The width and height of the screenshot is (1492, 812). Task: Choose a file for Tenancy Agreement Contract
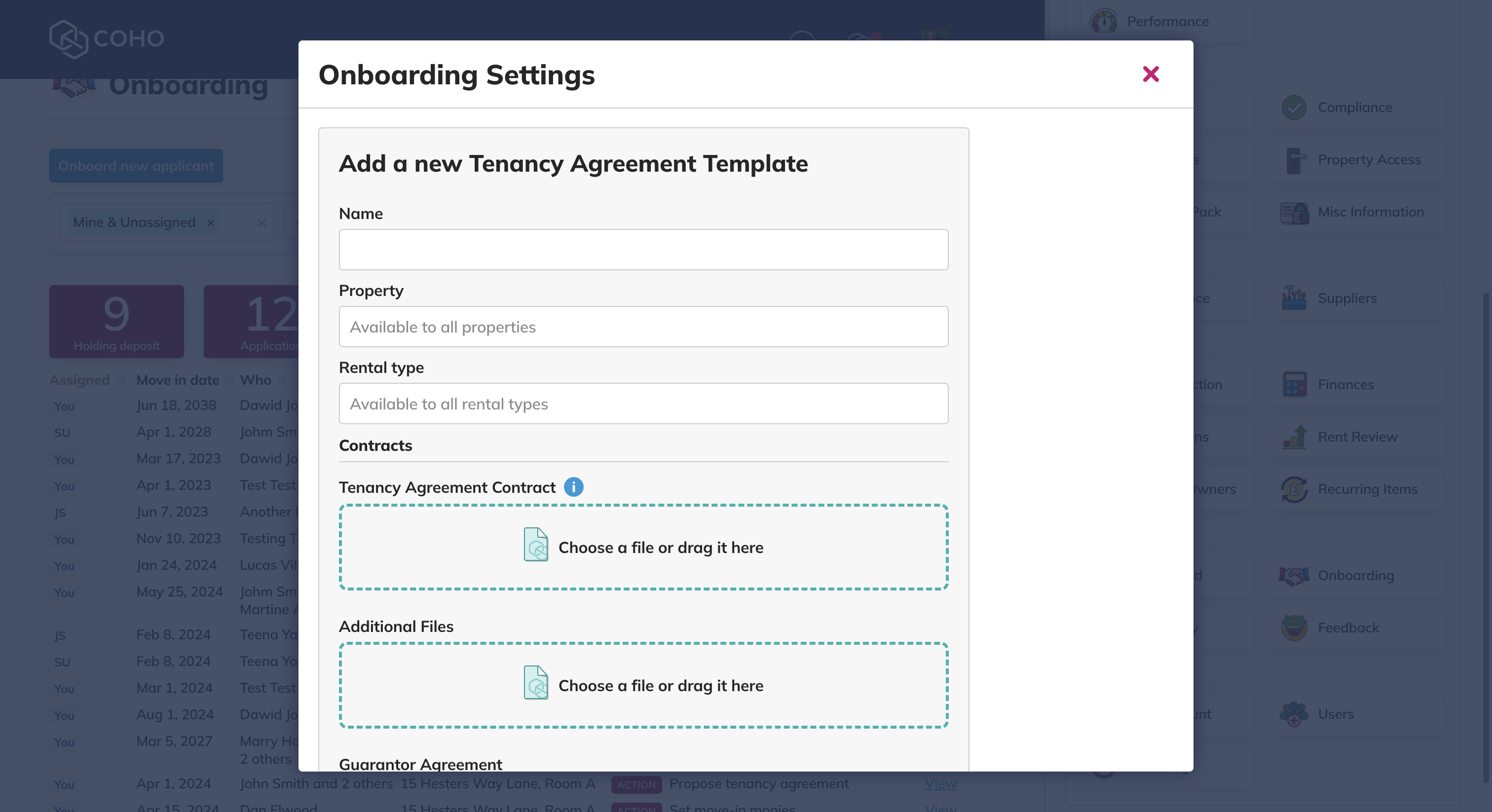(x=643, y=547)
